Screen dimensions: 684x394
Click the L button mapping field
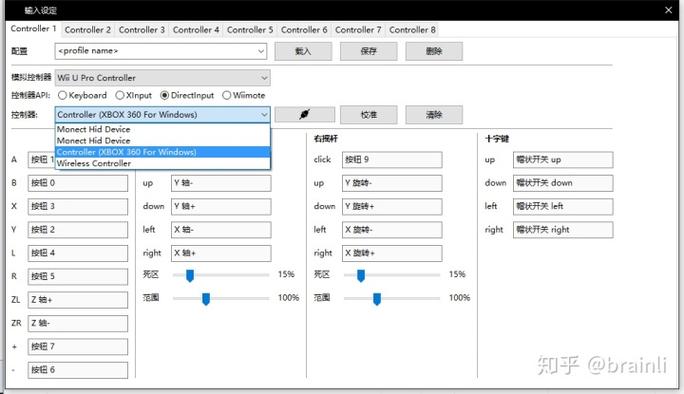78,253
